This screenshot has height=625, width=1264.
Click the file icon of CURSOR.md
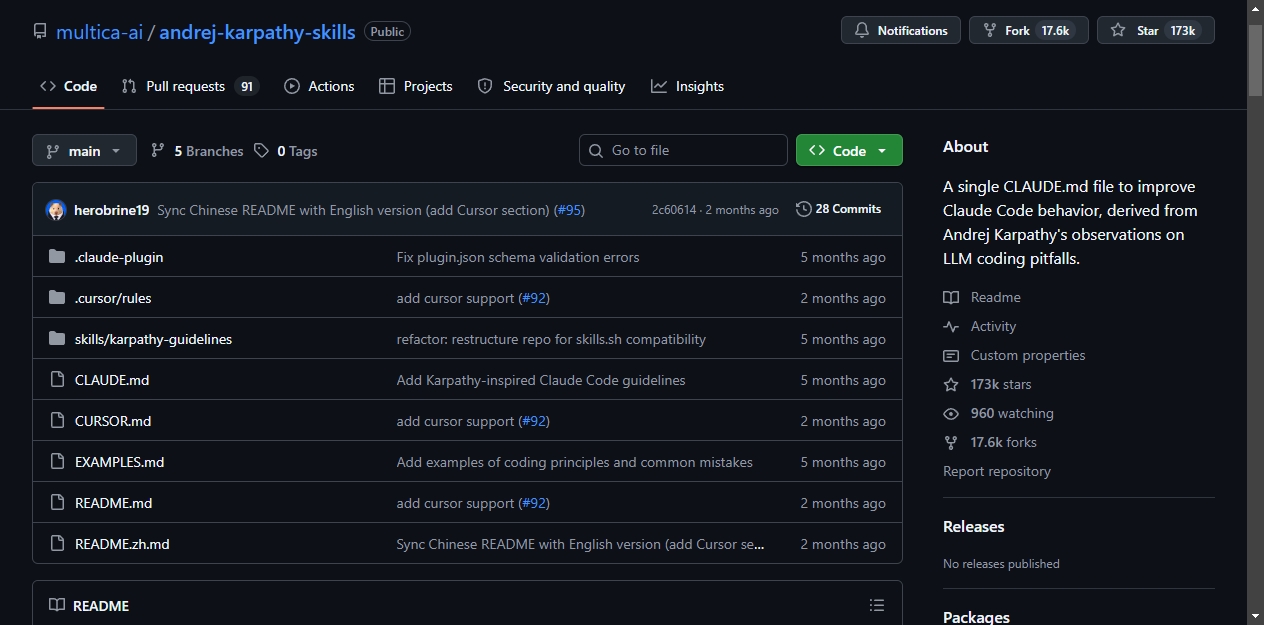click(x=57, y=421)
